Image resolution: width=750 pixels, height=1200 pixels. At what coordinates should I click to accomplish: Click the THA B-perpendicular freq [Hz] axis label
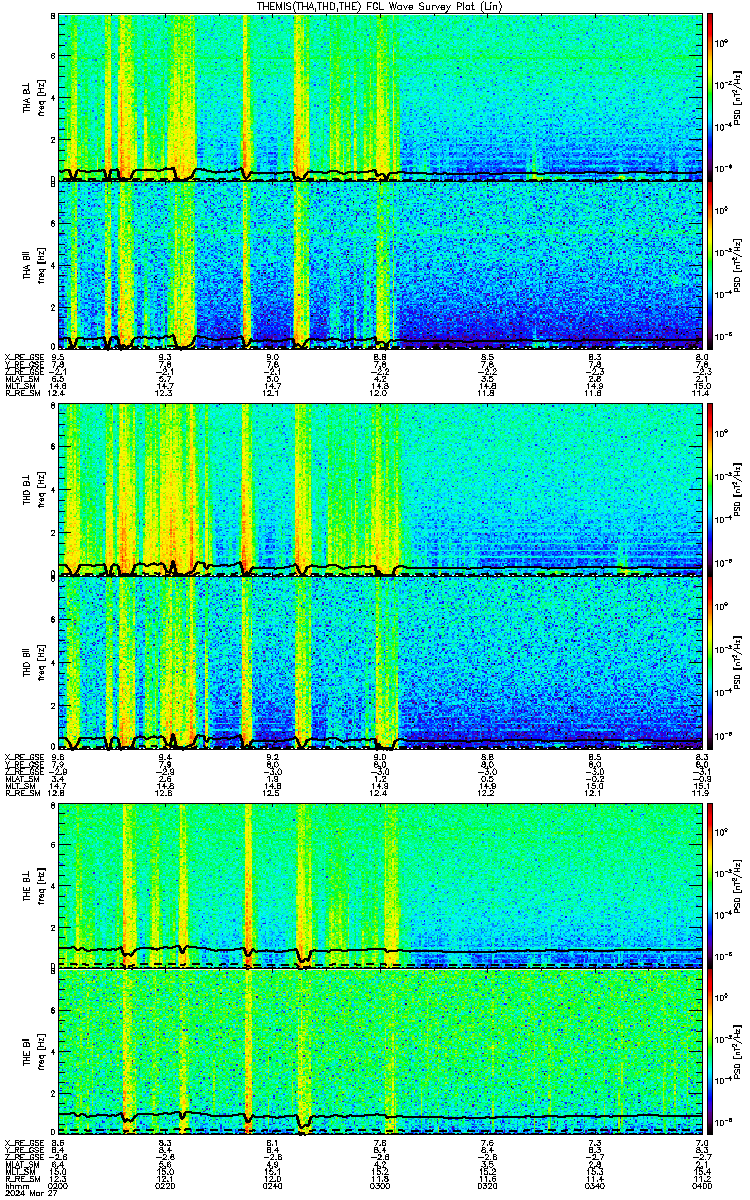40,97
